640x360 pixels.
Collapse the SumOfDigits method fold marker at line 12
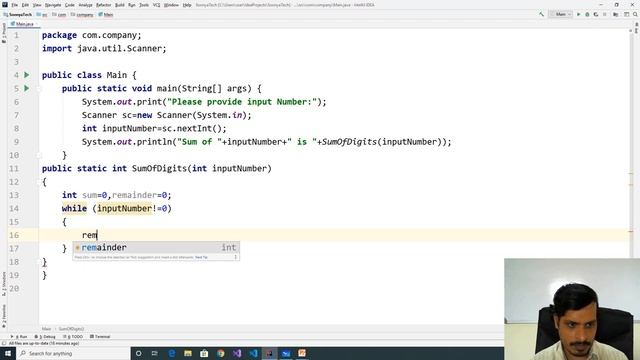click(x=39, y=182)
